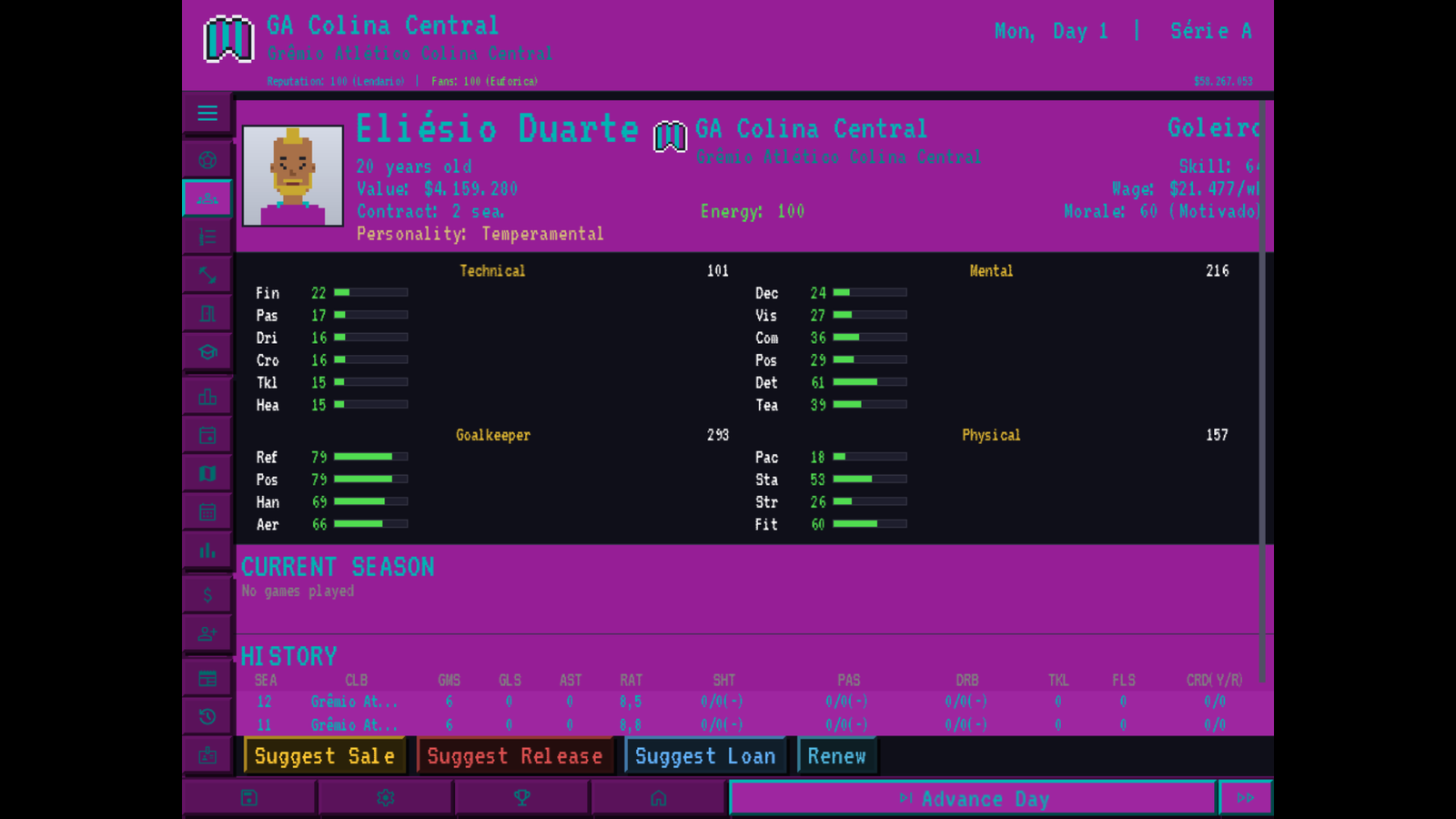Viewport: 1456px width, 819px height.
Task: Click the Ref attribute progress bar
Action: [370, 457]
